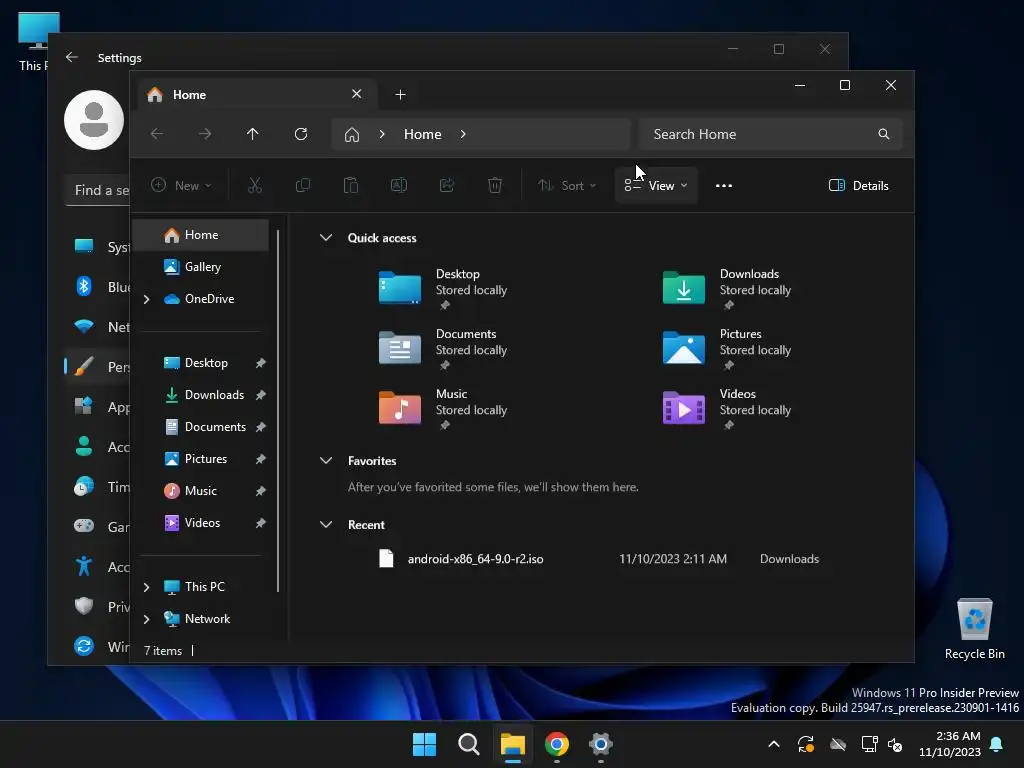
Task: Open the New dropdown menu
Action: [x=181, y=185]
